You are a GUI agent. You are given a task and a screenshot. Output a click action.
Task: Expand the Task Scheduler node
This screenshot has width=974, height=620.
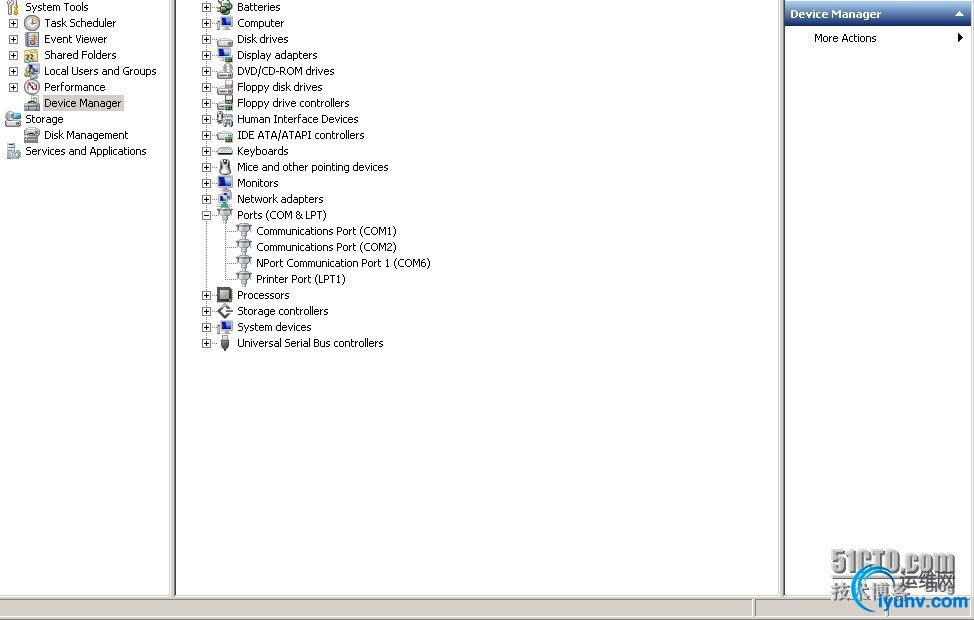point(13,24)
